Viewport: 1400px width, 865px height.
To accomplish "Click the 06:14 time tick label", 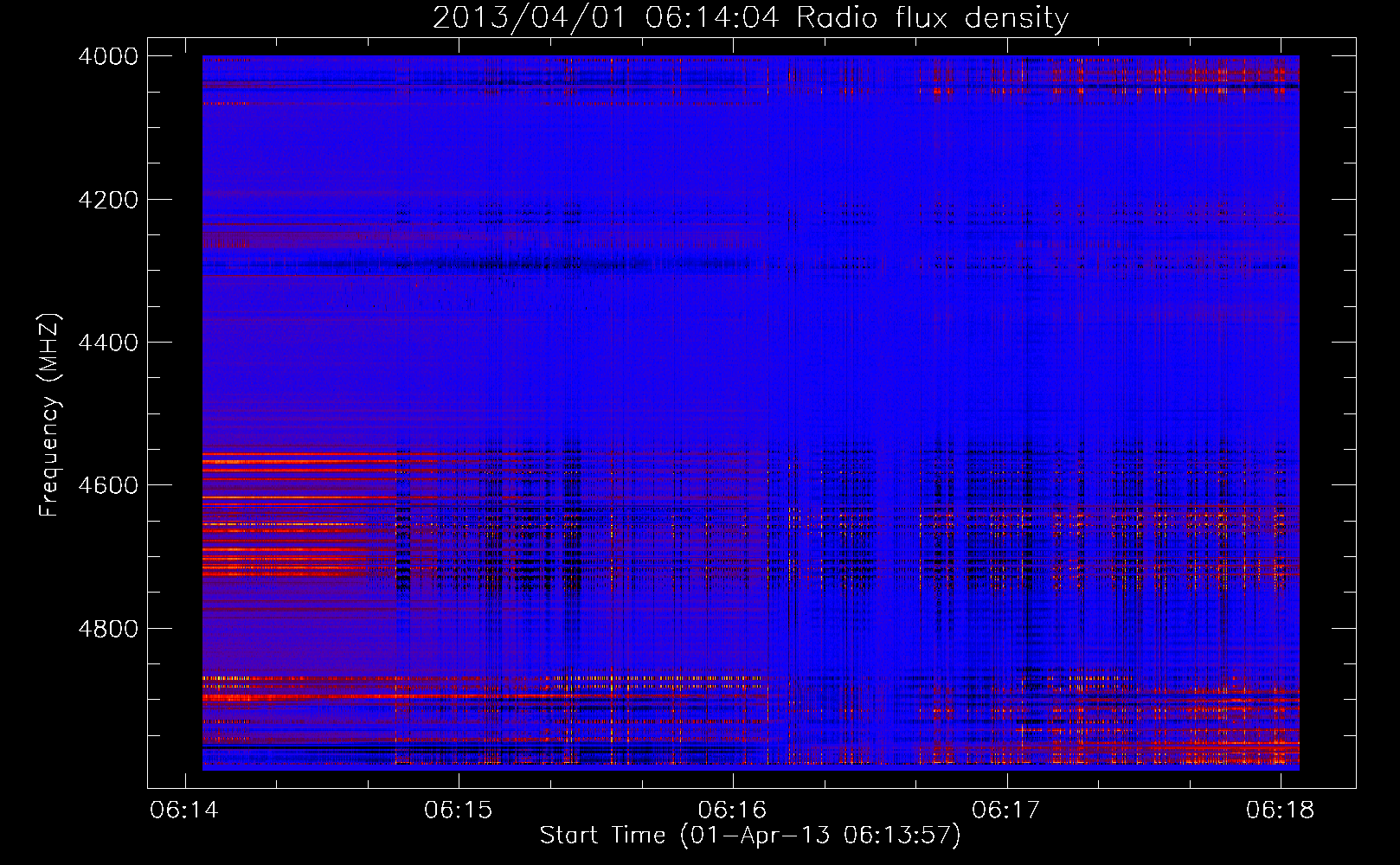I will pyautogui.click(x=184, y=811).
